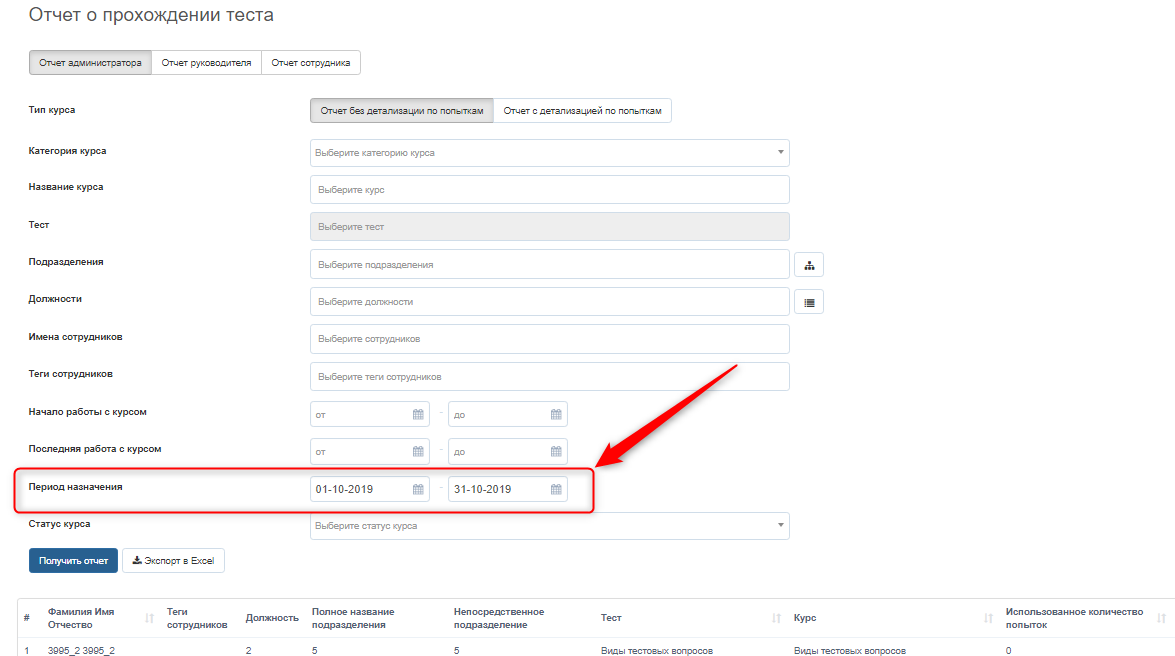Open calendar next to 01-10-2019 date
1175x656 pixels.
tap(418, 489)
